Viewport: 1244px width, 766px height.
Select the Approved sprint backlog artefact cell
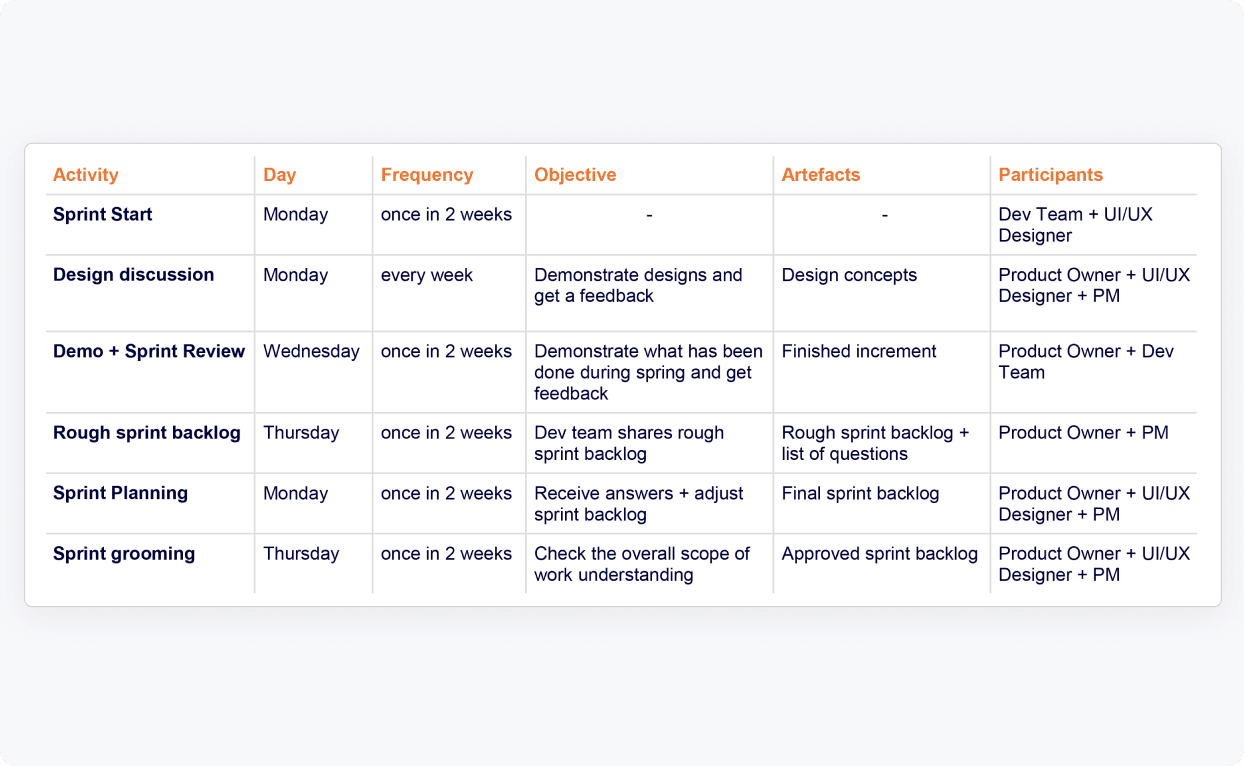[880, 554]
